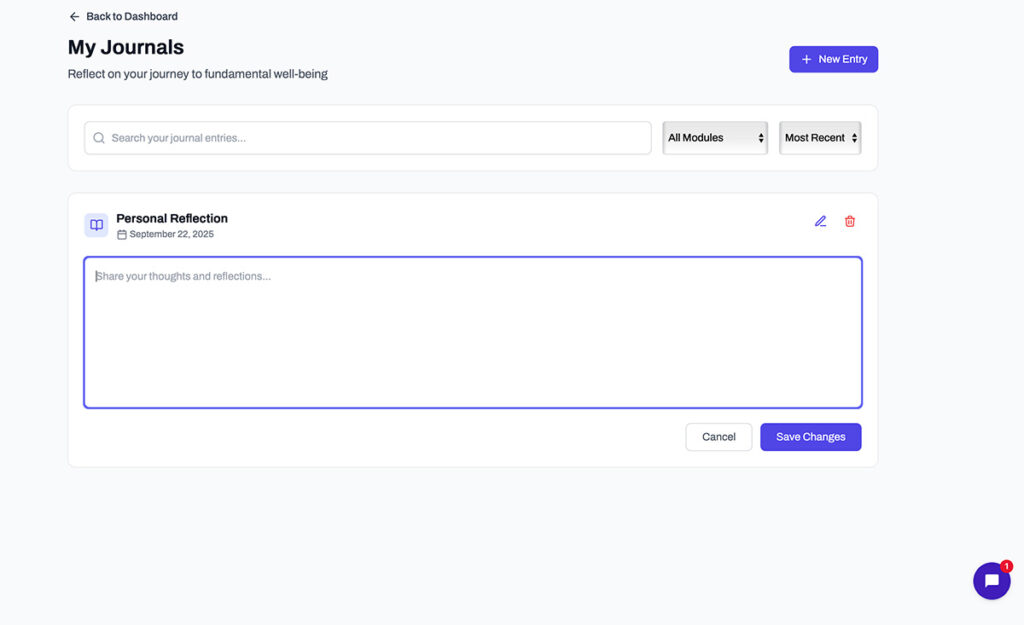The width and height of the screenshot is (1024, 625).
Task: Edit the entry with the pencil icon
Action: pyautogui.click(x=820, y=221)
